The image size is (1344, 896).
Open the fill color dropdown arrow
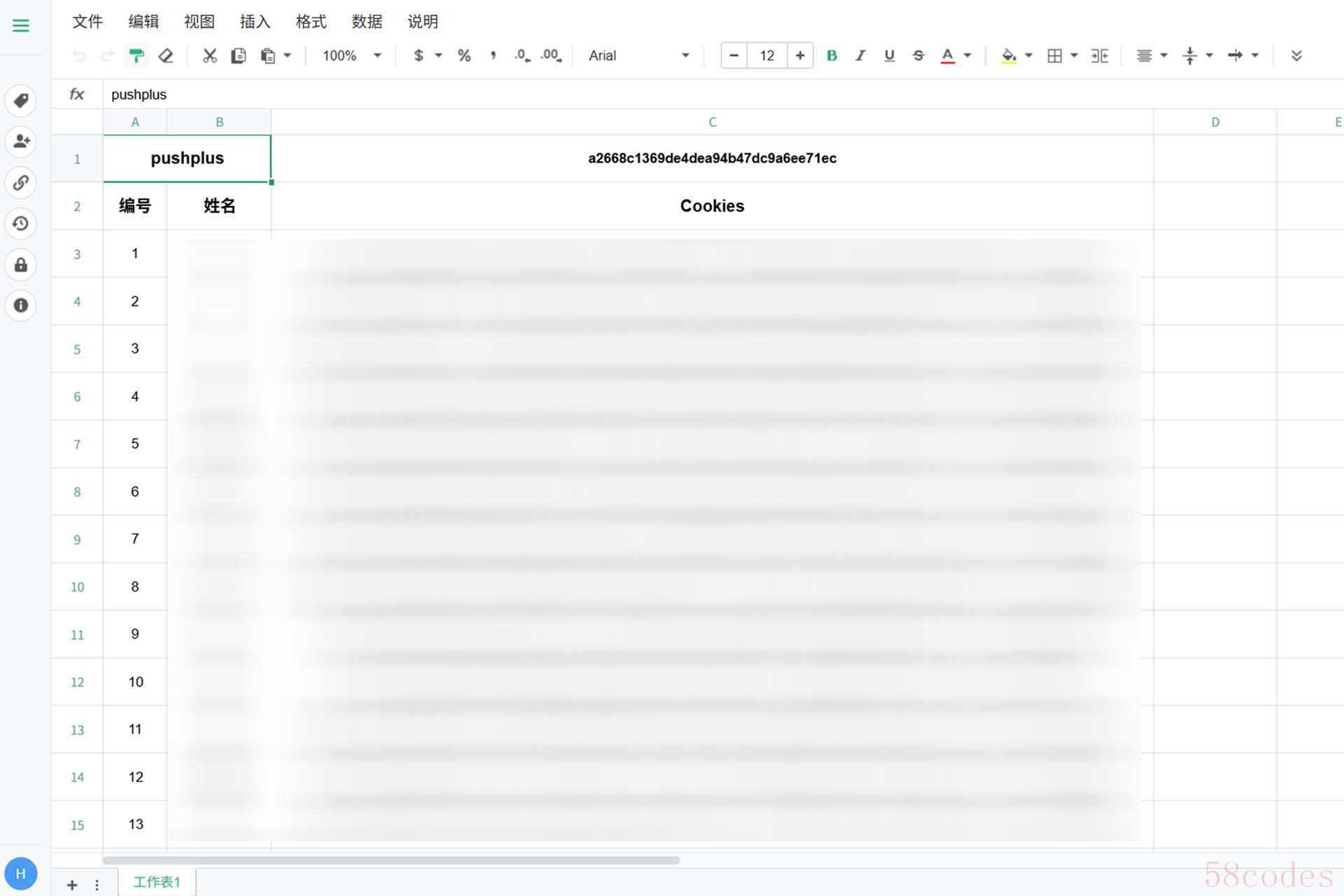1028,55
